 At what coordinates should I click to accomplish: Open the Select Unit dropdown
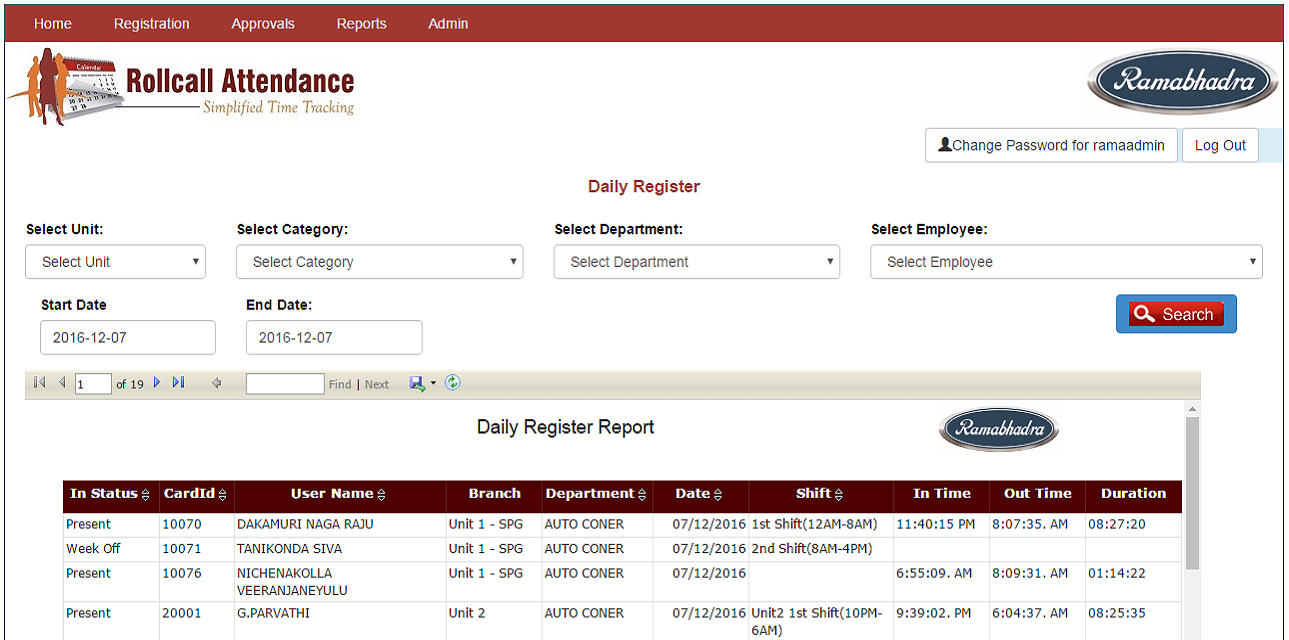tap(115, 262)
